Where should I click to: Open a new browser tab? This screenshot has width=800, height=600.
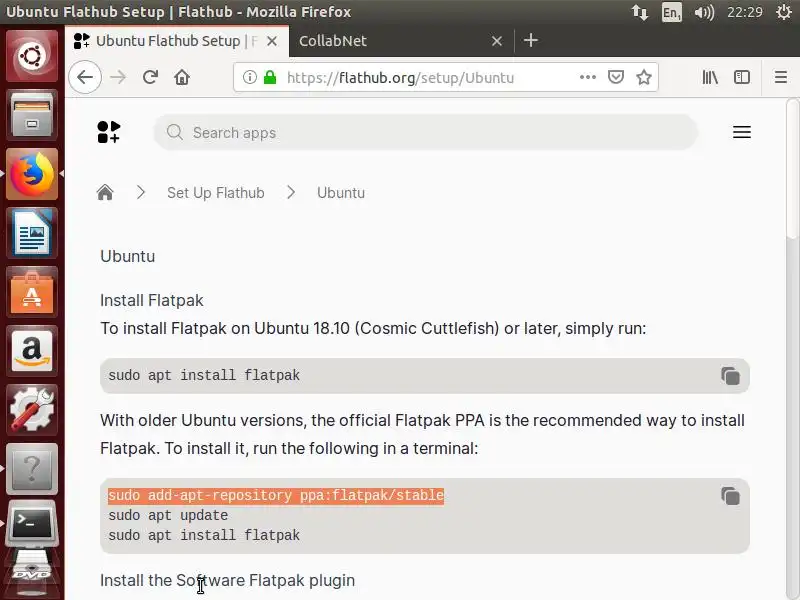pyautogui.click(x=531, y=40)
